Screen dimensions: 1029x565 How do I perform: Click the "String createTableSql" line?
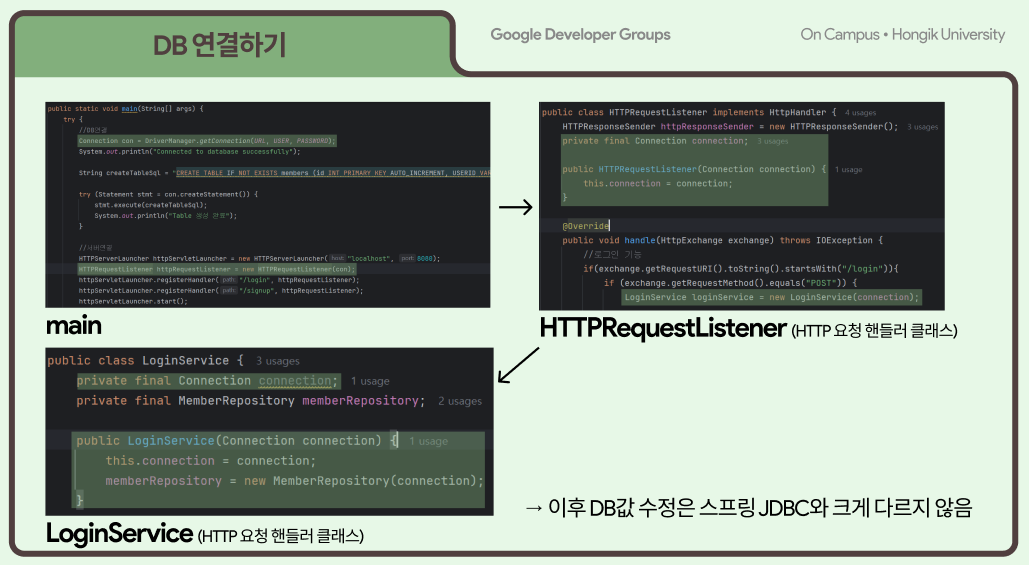[x=284, y=173]
